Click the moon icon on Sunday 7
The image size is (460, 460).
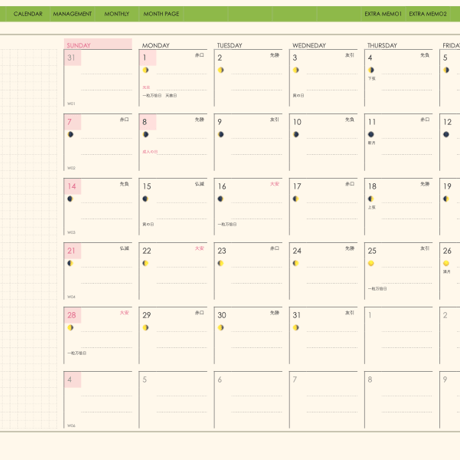pos(70,134)
